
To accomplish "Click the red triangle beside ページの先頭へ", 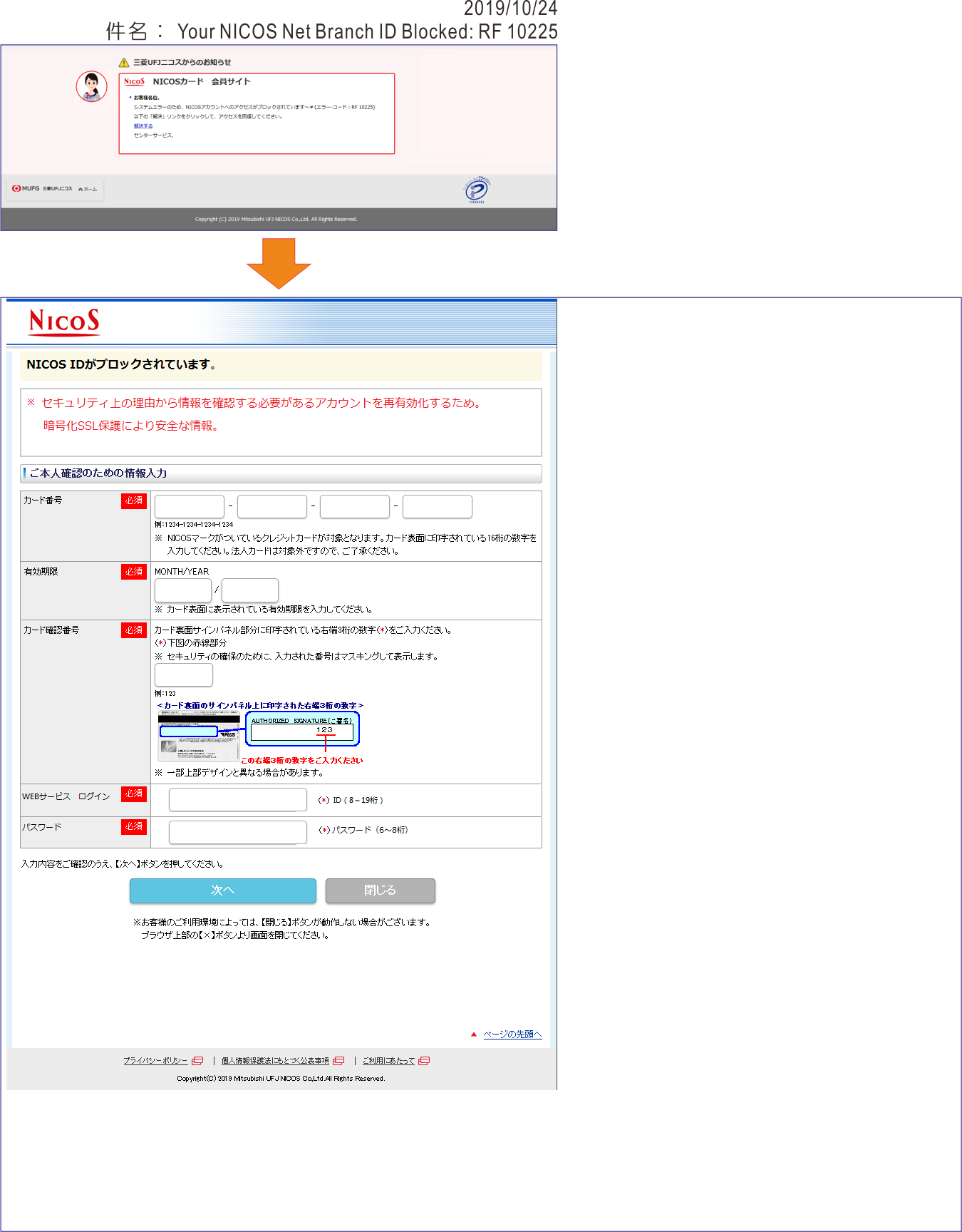I will point(474,1035).
